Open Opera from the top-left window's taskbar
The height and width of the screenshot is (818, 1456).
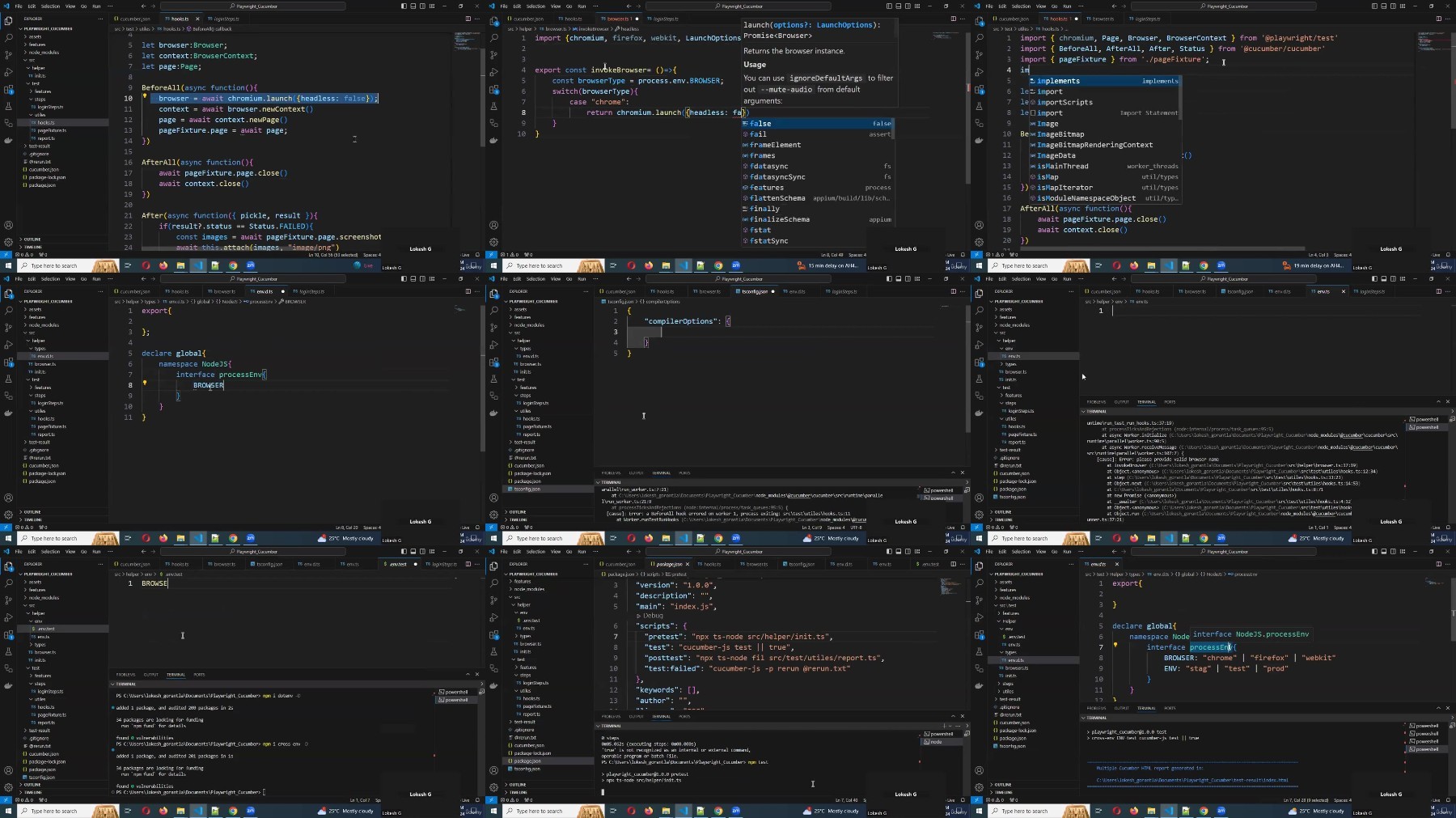(x=146, y=265)
